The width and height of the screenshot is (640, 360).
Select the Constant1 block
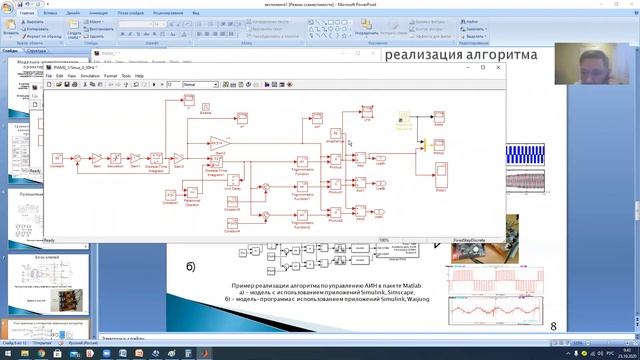tap(170, 195)
